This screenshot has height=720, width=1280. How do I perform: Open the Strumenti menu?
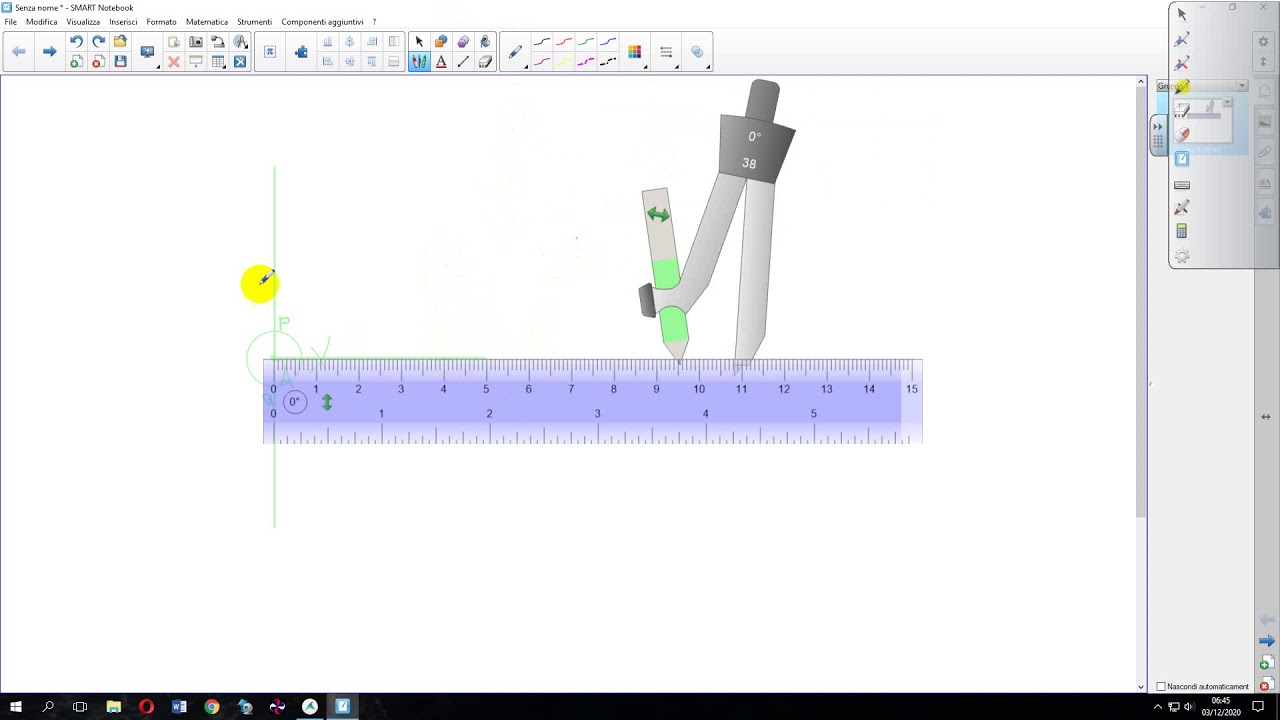[254, 22]
